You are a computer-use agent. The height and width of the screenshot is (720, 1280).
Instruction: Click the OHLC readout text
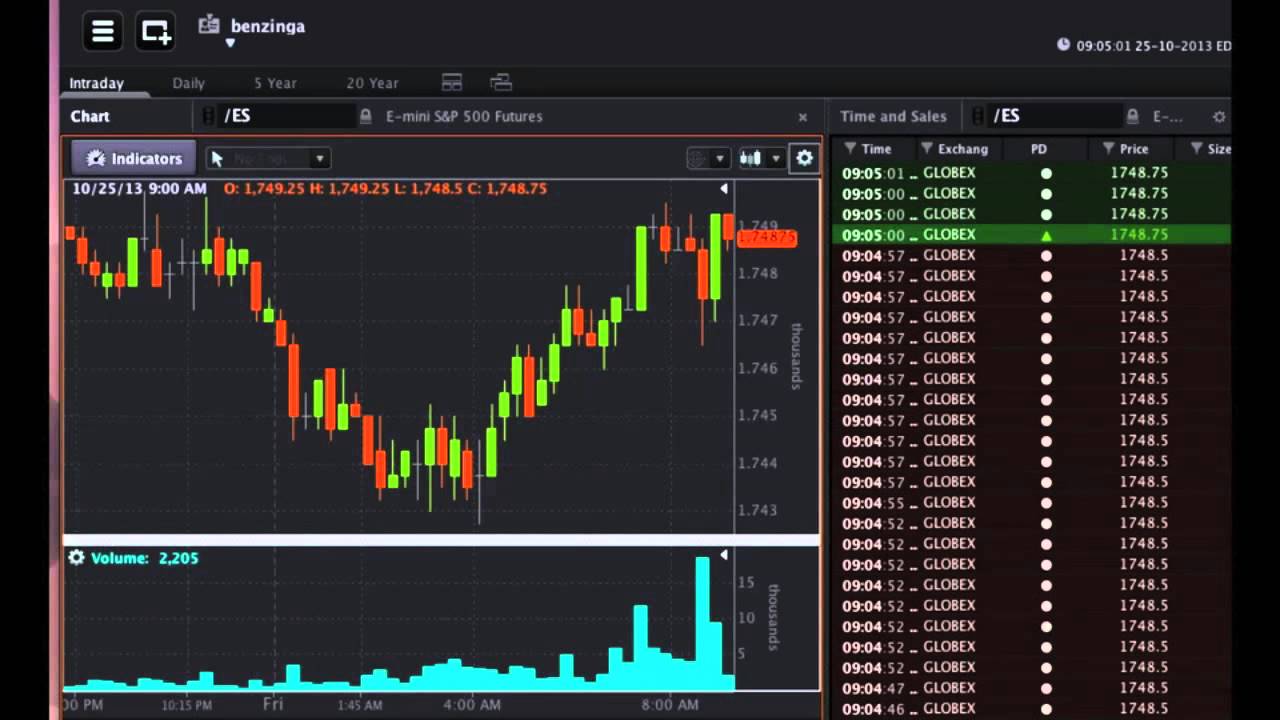385,188
